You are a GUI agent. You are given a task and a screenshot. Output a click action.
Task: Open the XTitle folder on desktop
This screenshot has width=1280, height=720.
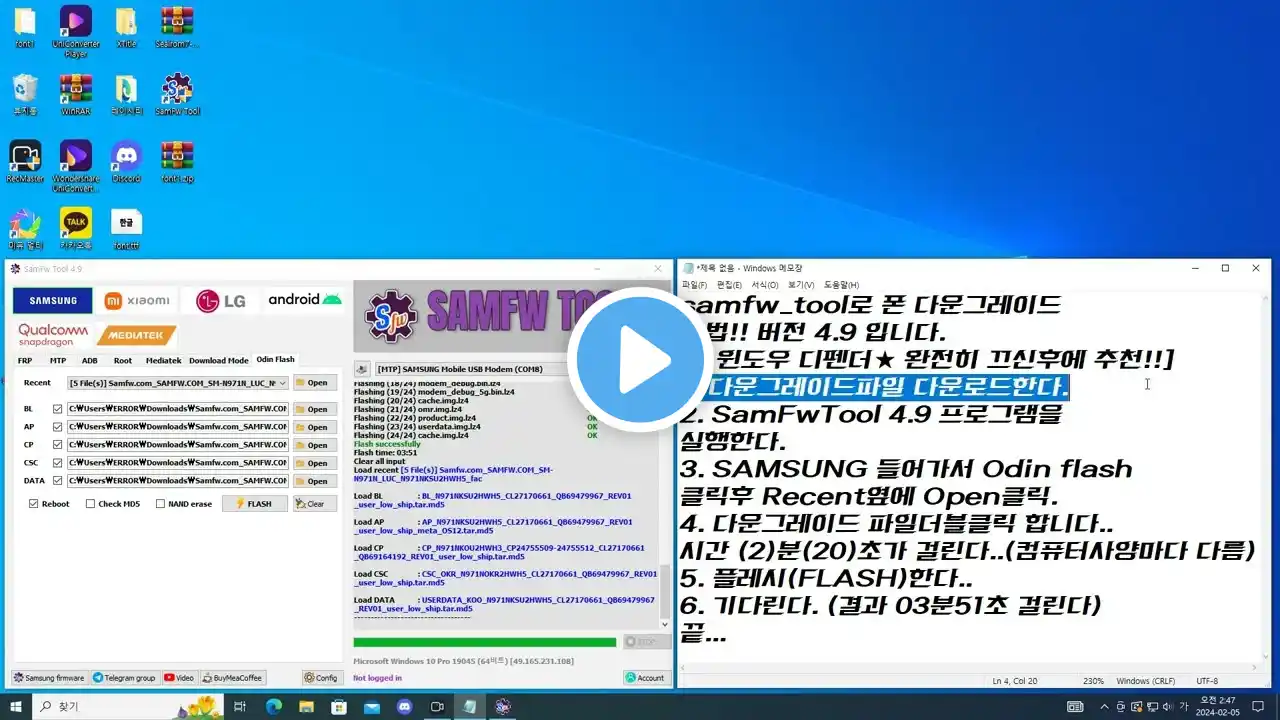point(126,27)
